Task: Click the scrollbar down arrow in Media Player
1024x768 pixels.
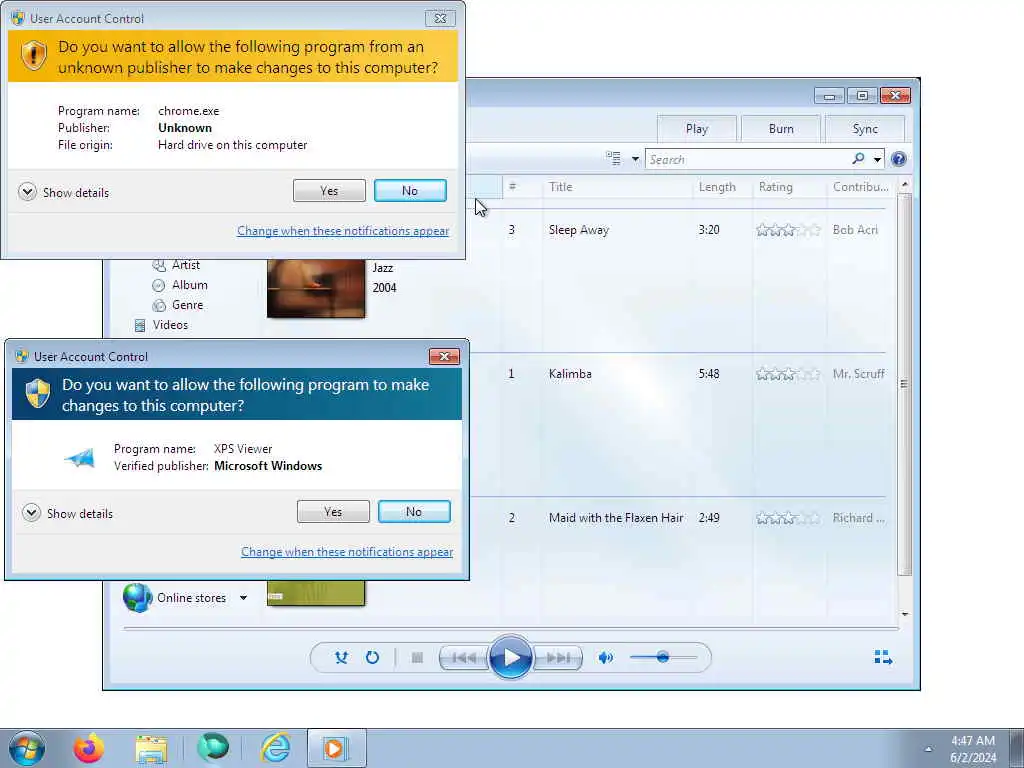Action: coord(904,614)
